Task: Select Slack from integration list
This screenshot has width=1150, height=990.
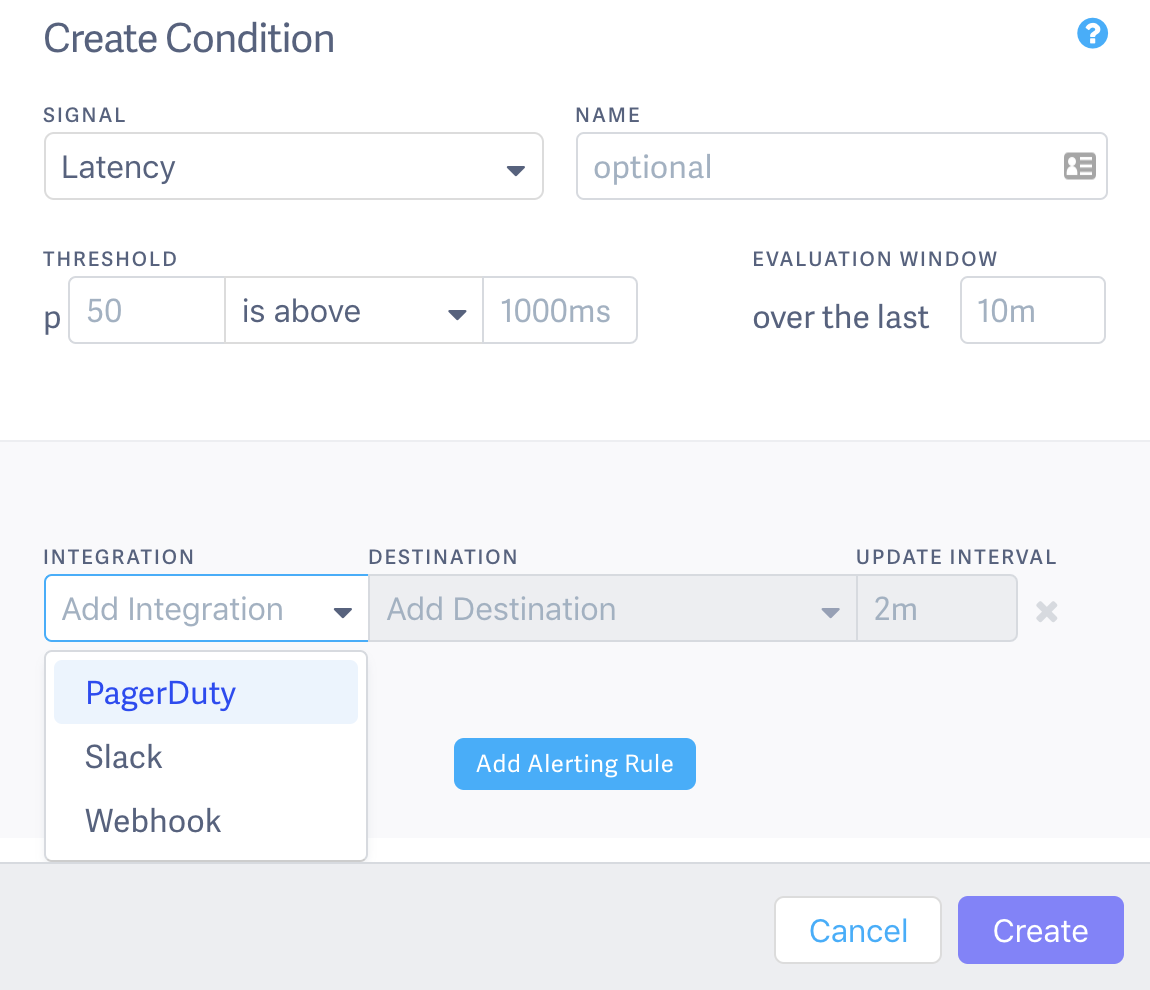Action: click(x=205, y=757)
